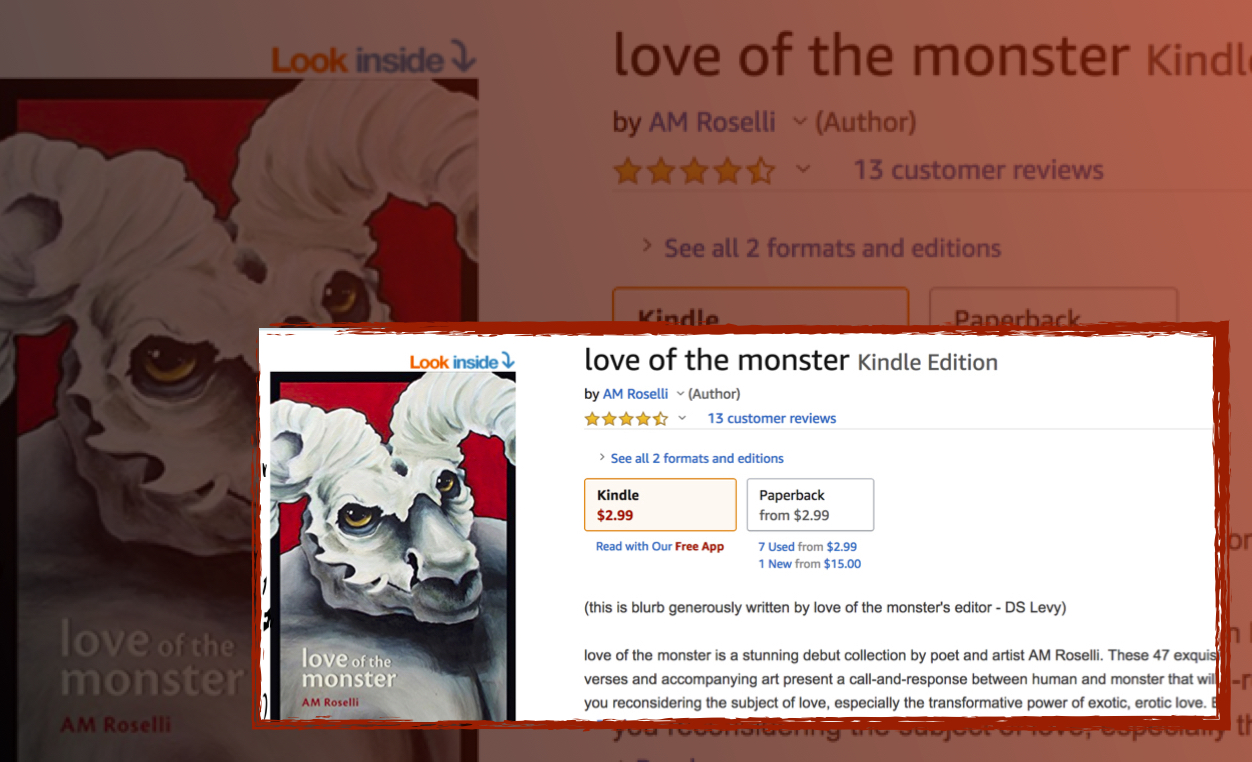The height and width of the screenshot is (762, 1252).
Task: Click the large blurred star rating icons
Action: click(695, 171)
